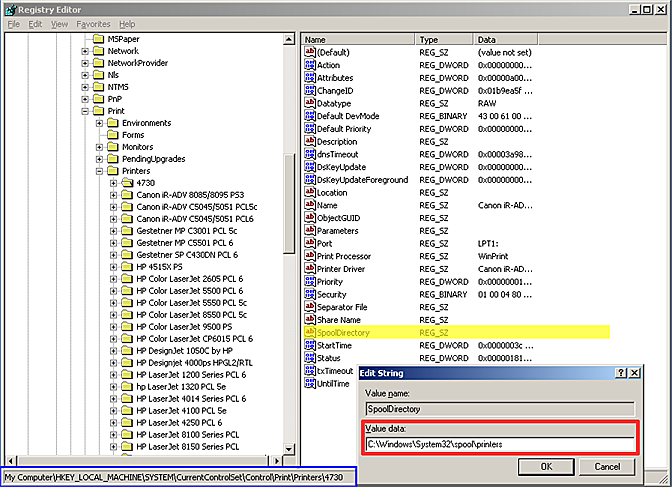The width and height of the screenshot is (672, 487).
Task: Click the string icon of Port value
Action: tap(310, 244)
